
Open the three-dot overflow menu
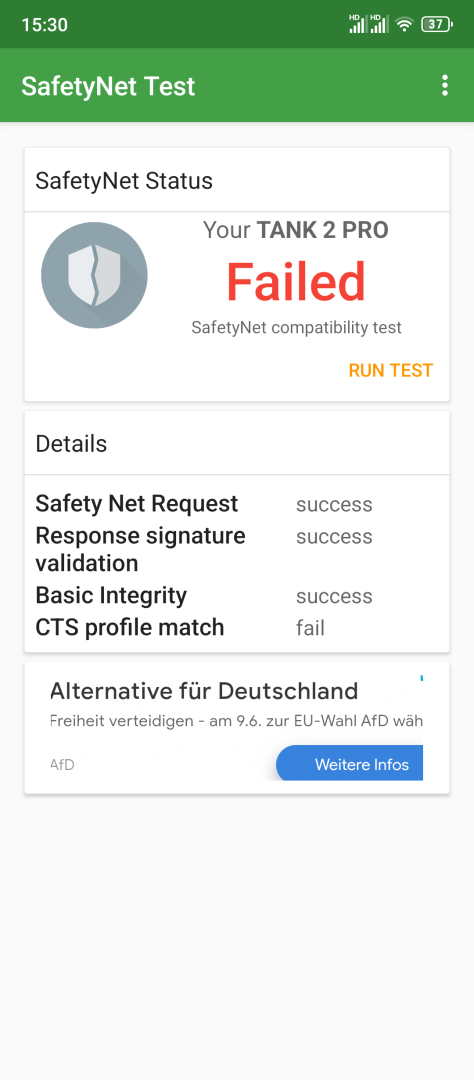(445, 85)
